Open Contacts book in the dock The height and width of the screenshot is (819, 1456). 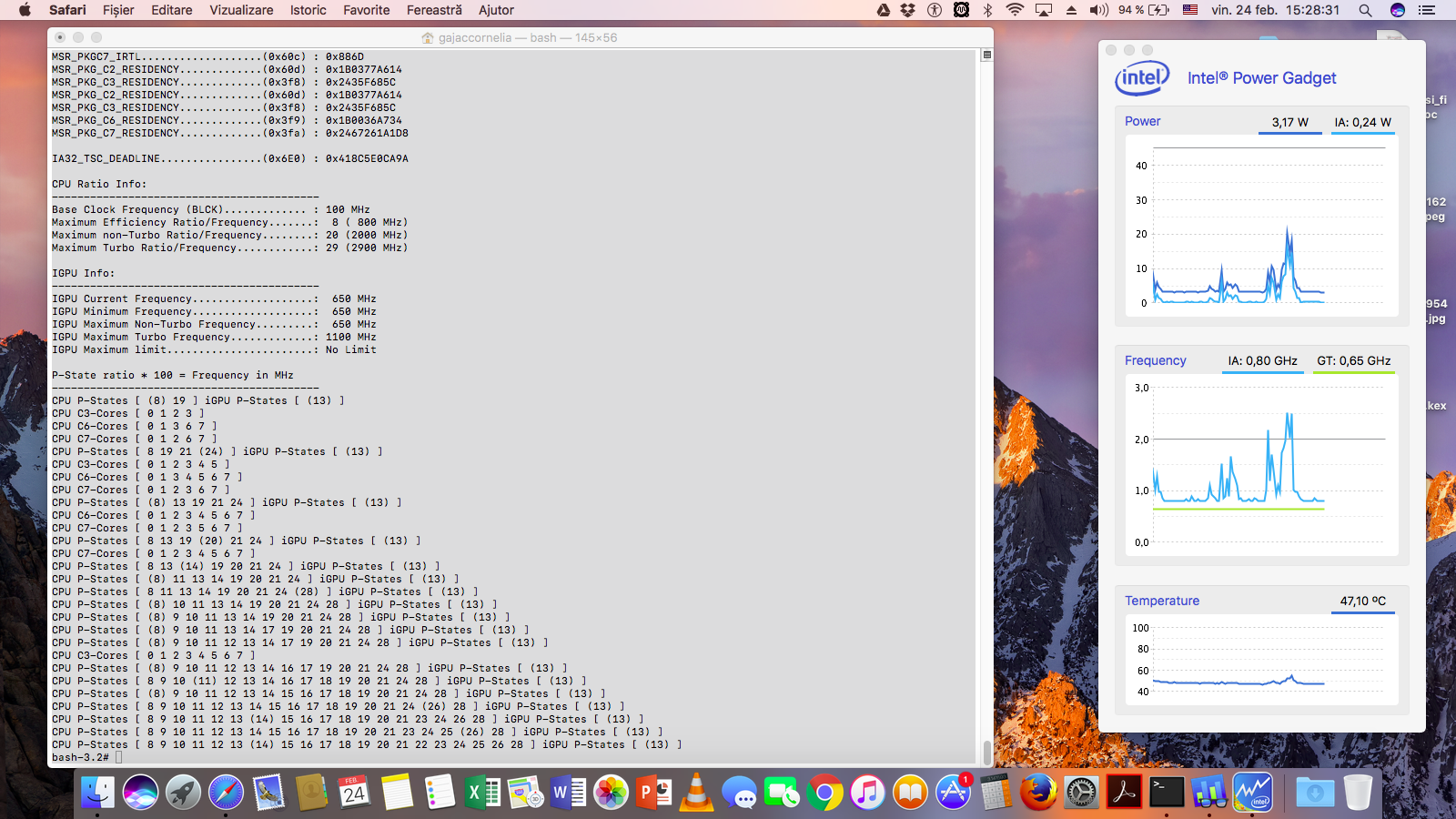coord(311,793)
